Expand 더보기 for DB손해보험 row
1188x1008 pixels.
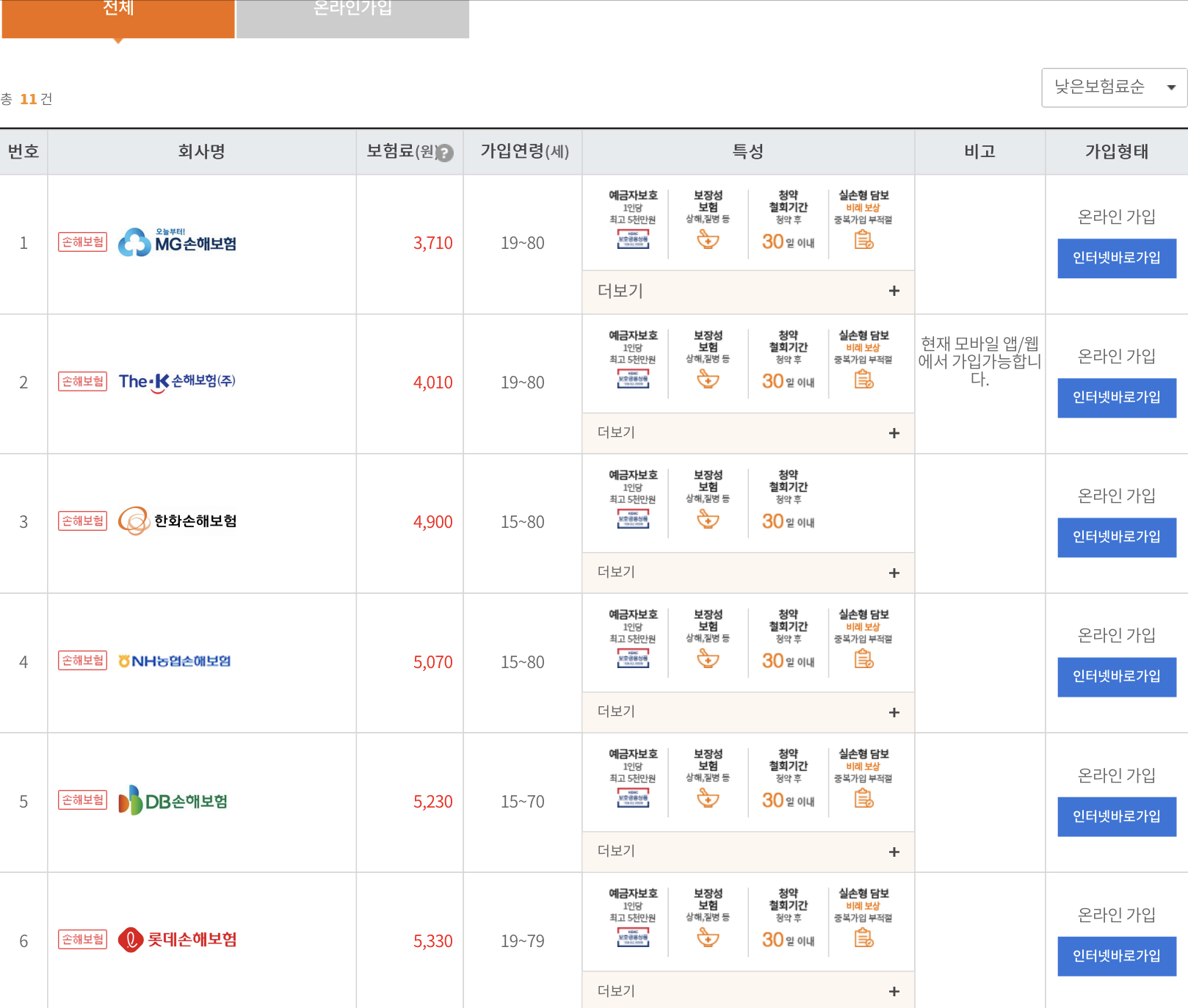tap(748, 851)
